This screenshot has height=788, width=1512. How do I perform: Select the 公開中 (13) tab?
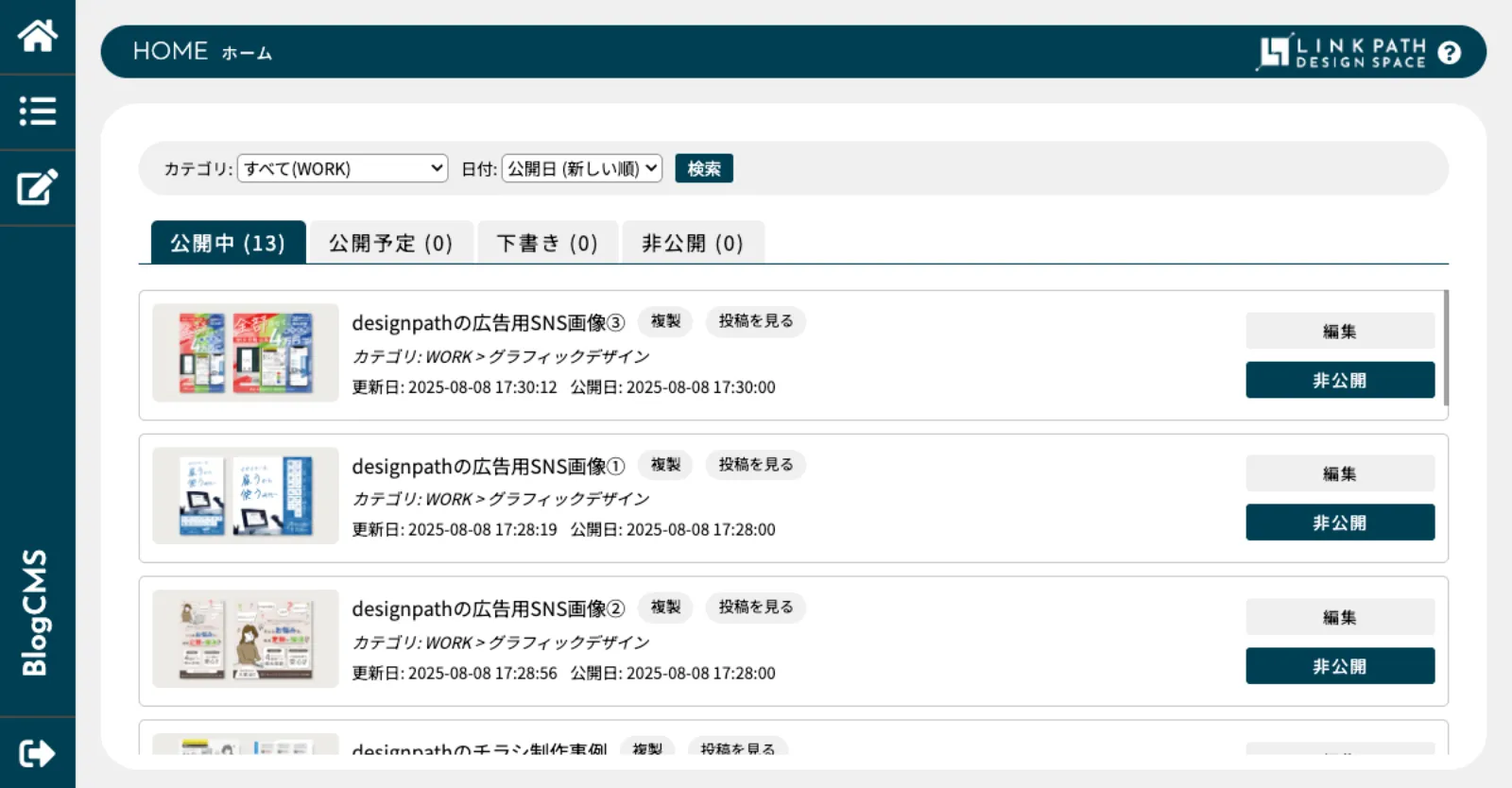tap(228, 243)
